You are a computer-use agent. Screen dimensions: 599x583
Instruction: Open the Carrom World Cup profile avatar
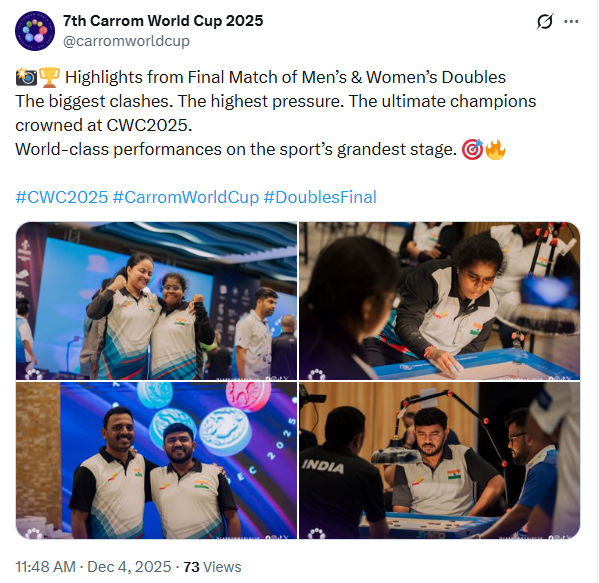pyautogui.click(x=35, y=31)
